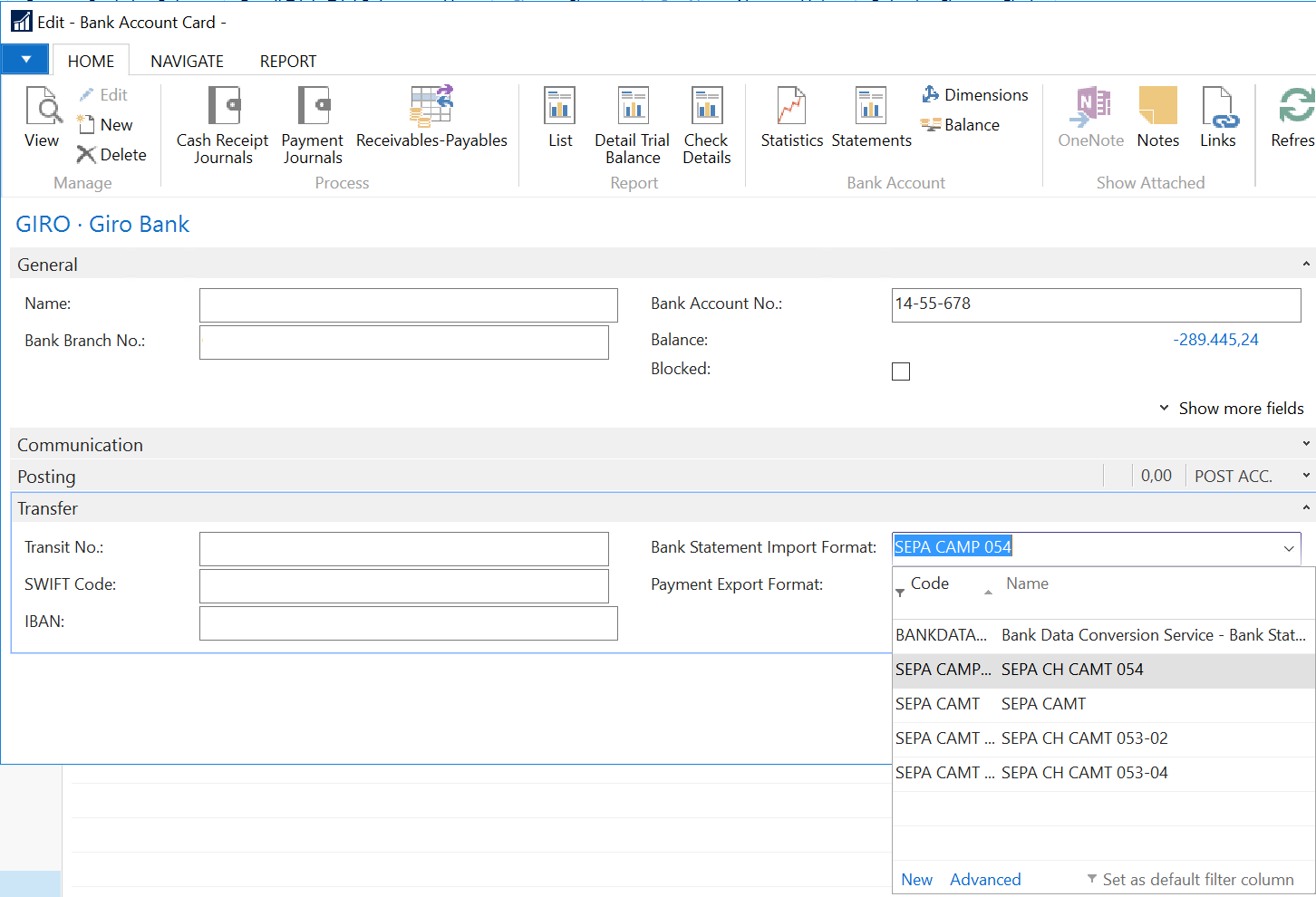This screenshot has width=1316, height=897.
Task: Select BANKDATA Bank Data Conversion Service row
Action: click(1103, 635)
